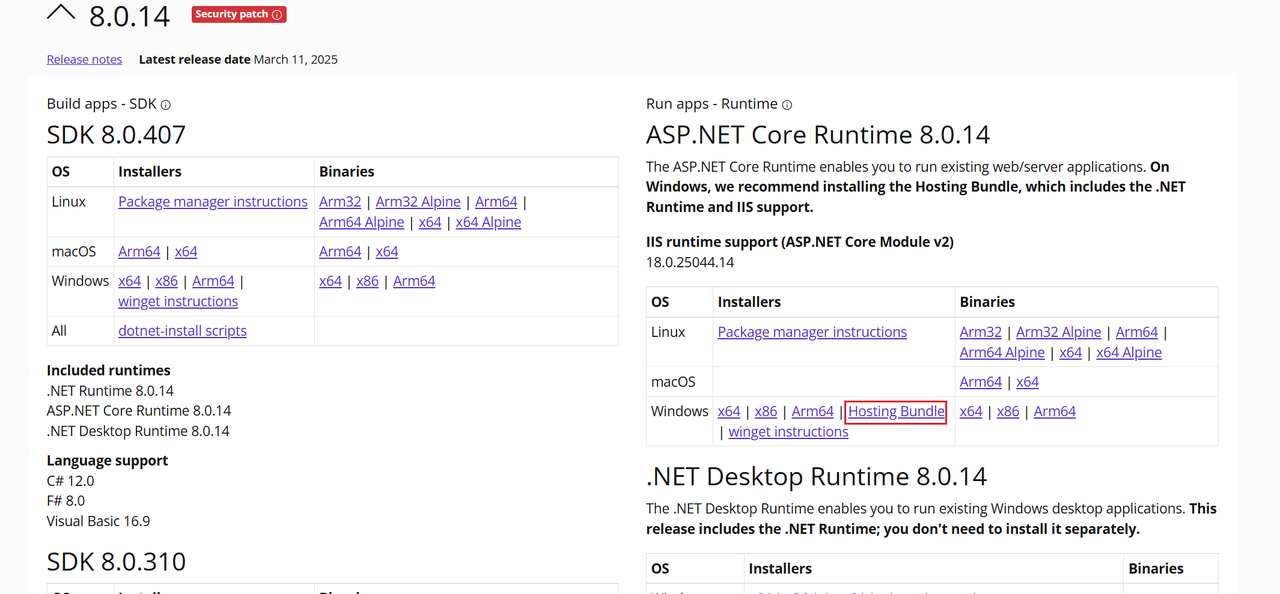The image size is (1280, 594).
Task: Download ASP.NET Core Runtime Linux x64 Alpine binary
Action: (1129, 352)
